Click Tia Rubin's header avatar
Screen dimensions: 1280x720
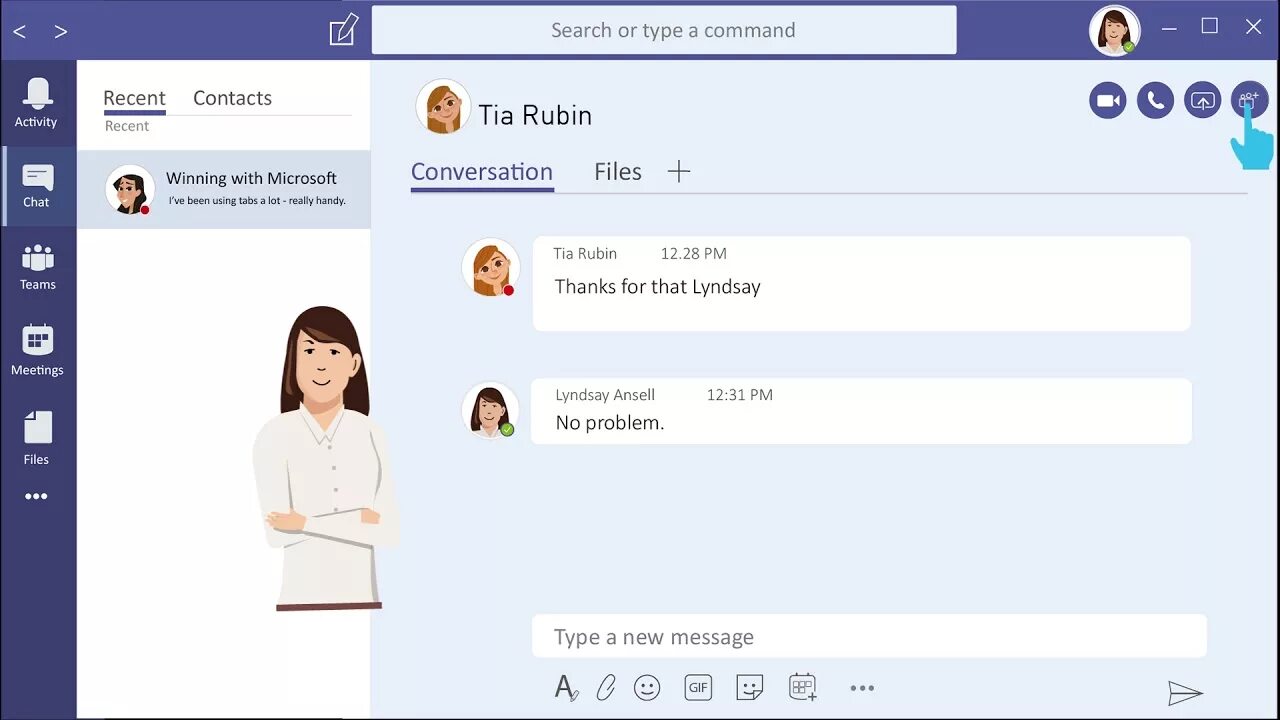tap(443, 106)
